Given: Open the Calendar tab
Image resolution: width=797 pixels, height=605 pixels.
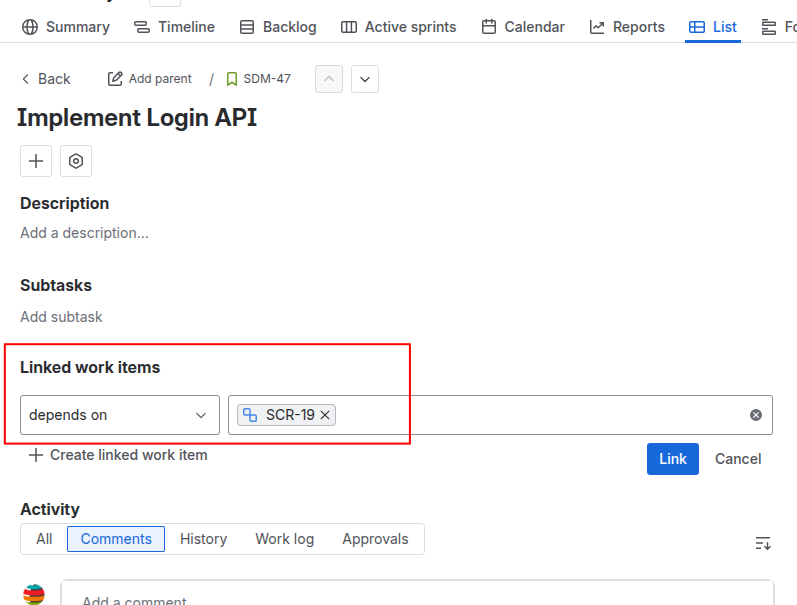Looking at the screenshot, I should tap(523, 27).
